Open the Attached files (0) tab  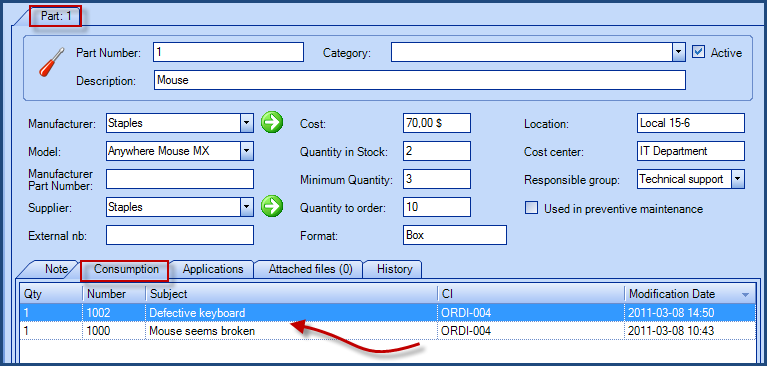point(310,269)
